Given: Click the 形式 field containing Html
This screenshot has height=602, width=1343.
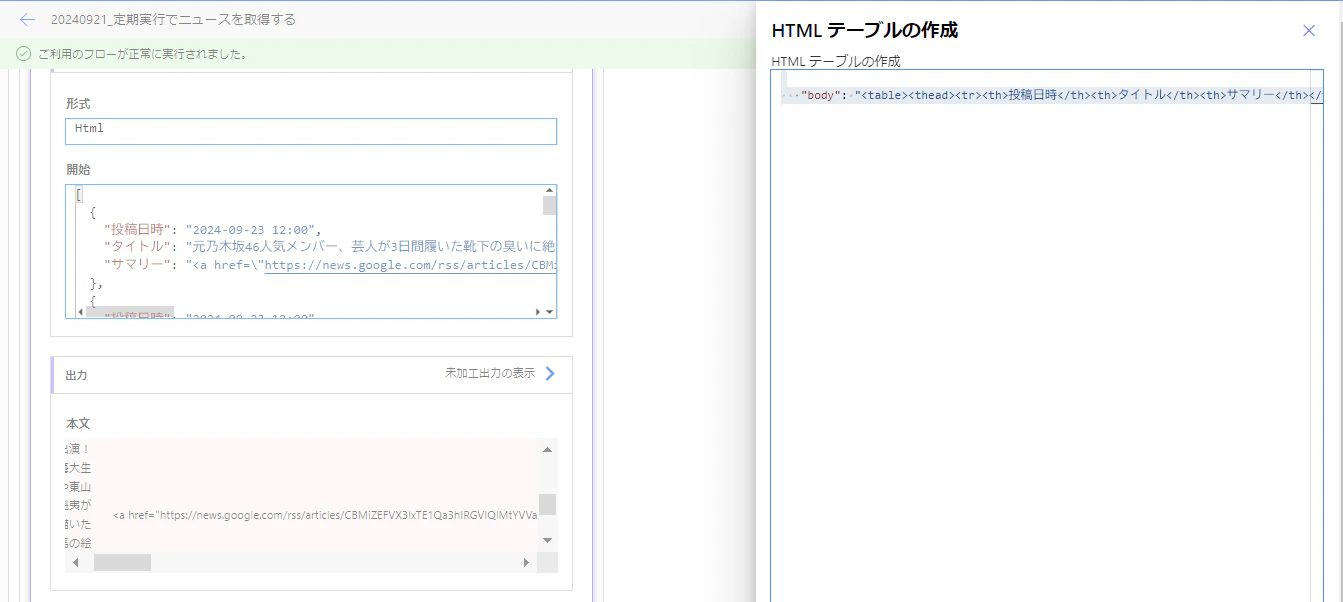Looking at the screenshot, I should coord(311,131).
